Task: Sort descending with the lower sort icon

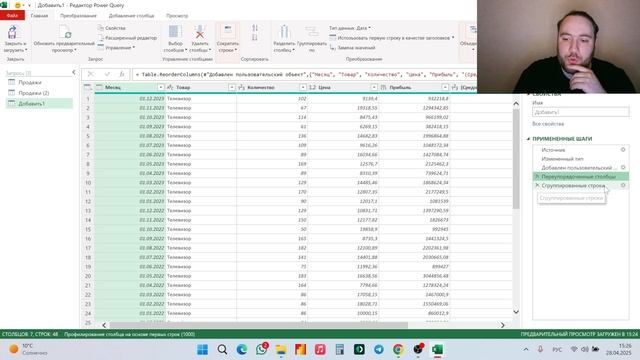Action: (255, 38)
